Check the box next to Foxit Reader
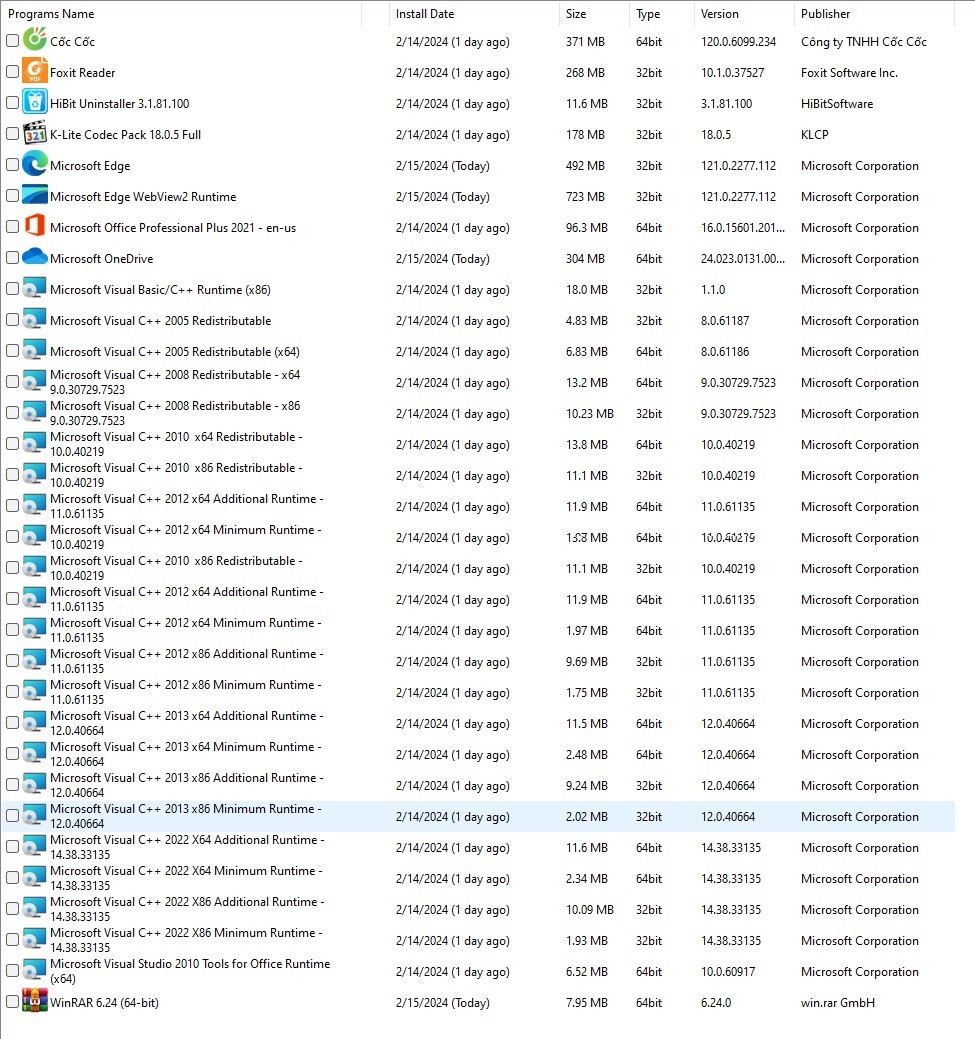 [12, 72]
